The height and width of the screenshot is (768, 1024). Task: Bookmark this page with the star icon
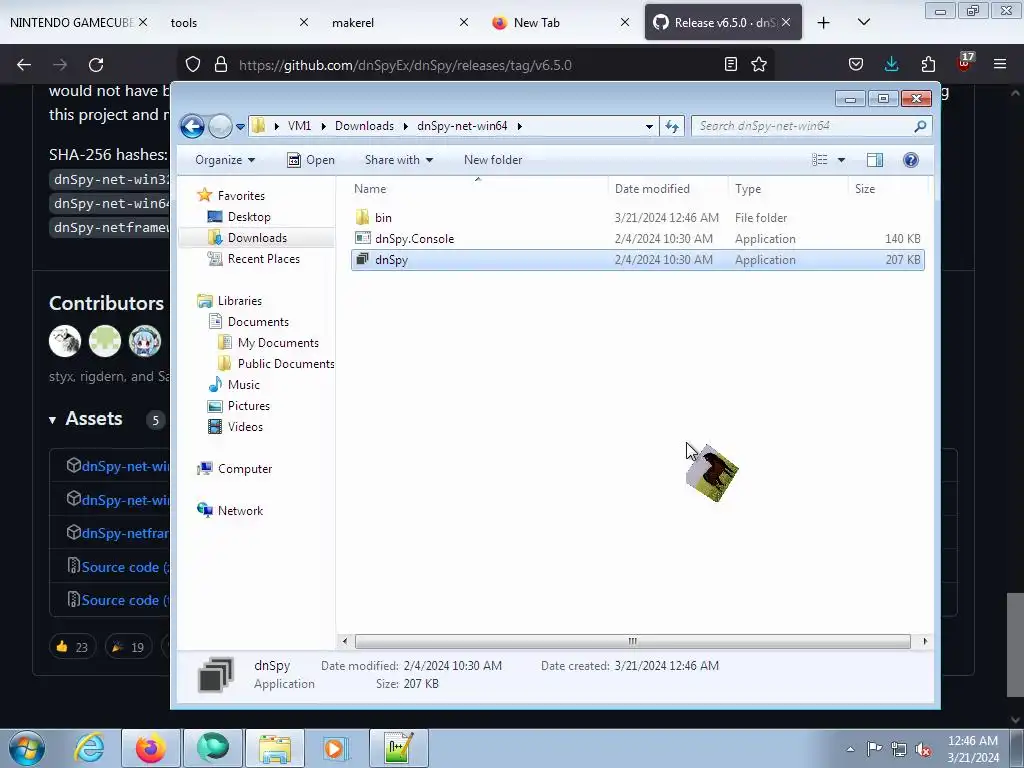pyautogui.click(x=758, y=64)
